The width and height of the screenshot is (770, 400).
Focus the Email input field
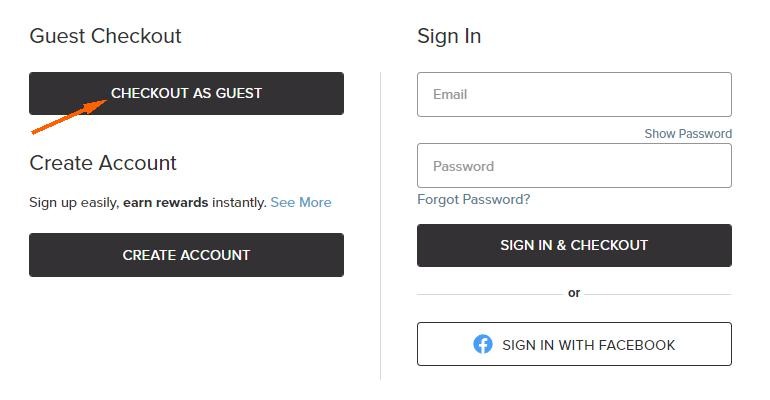point(574,94)
